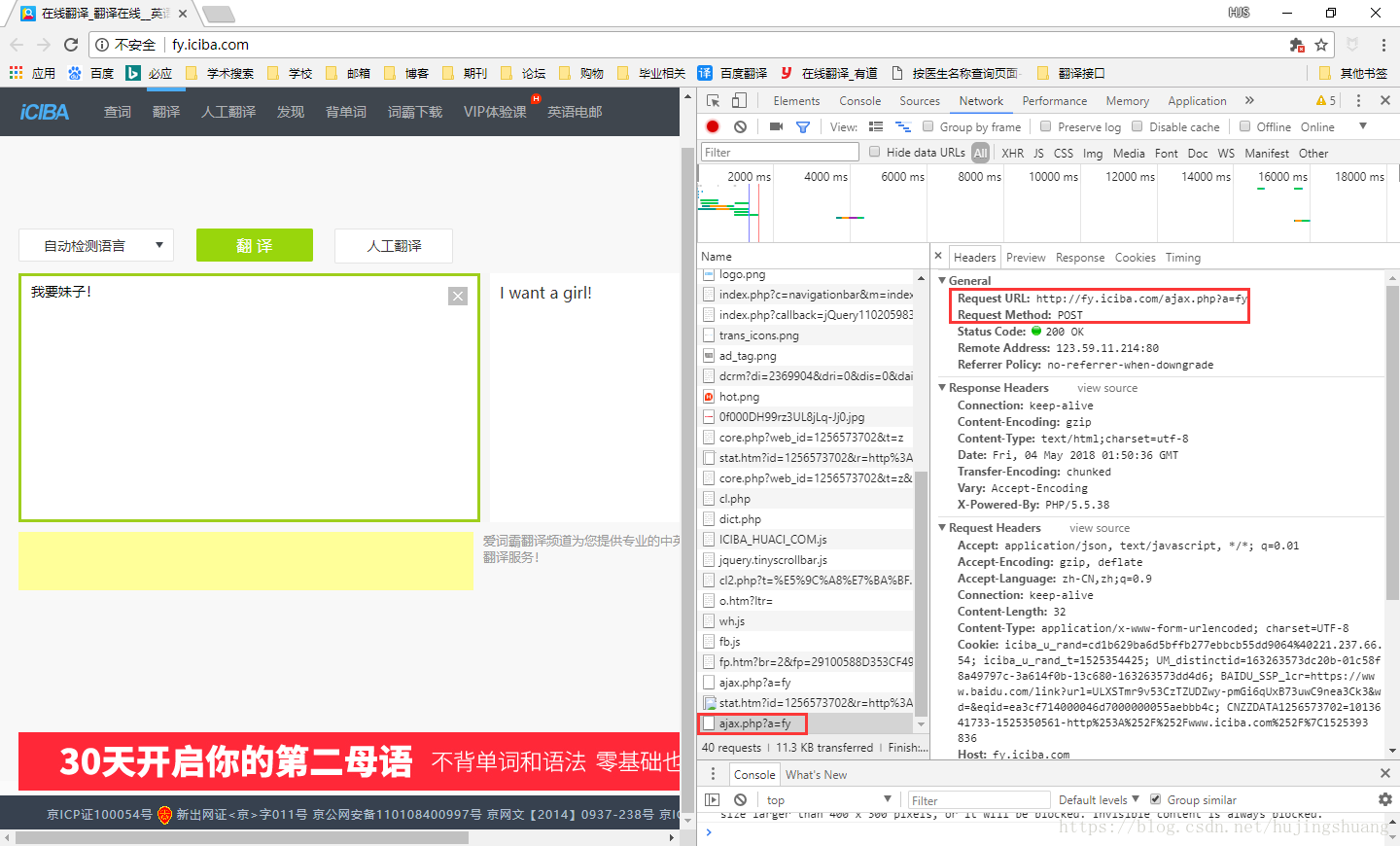
Task: Click the page horizontal scrollbar
Action: pyautogui.click(x=243, y=837)
